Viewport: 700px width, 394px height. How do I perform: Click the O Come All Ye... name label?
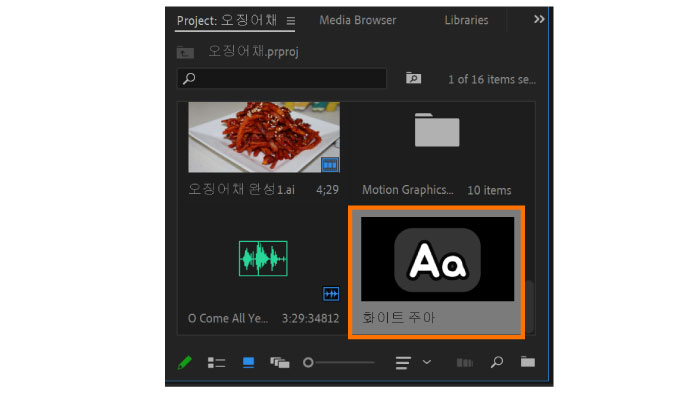pyautogui.click(x=228, y=319)
